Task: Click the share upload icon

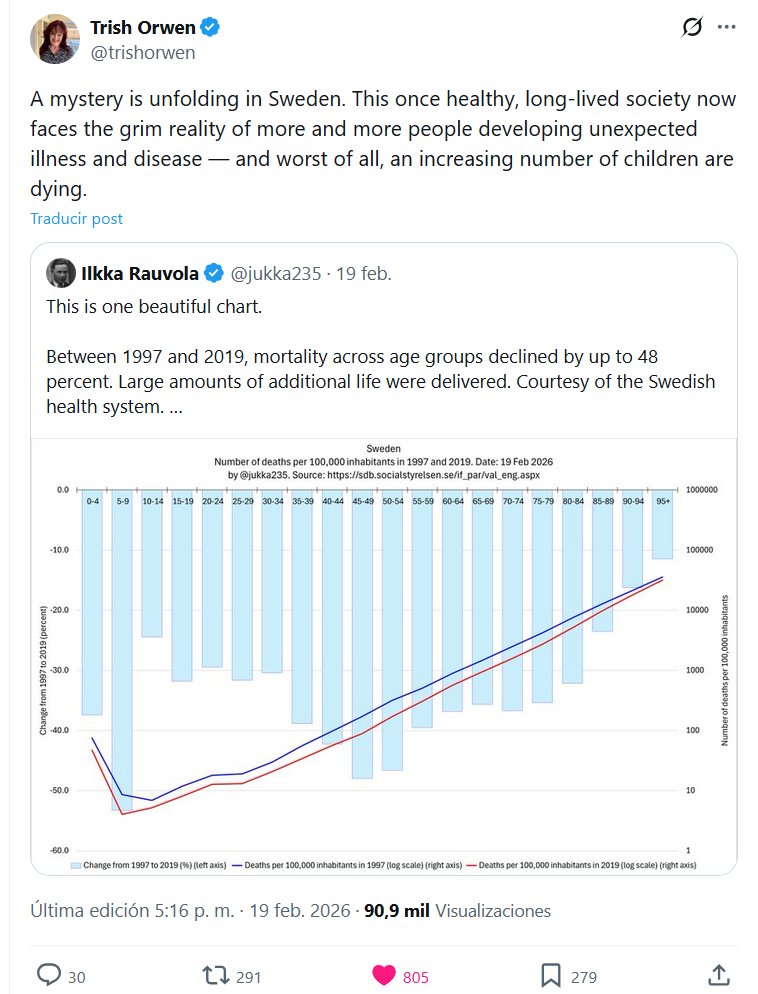Action: point(718,975)
